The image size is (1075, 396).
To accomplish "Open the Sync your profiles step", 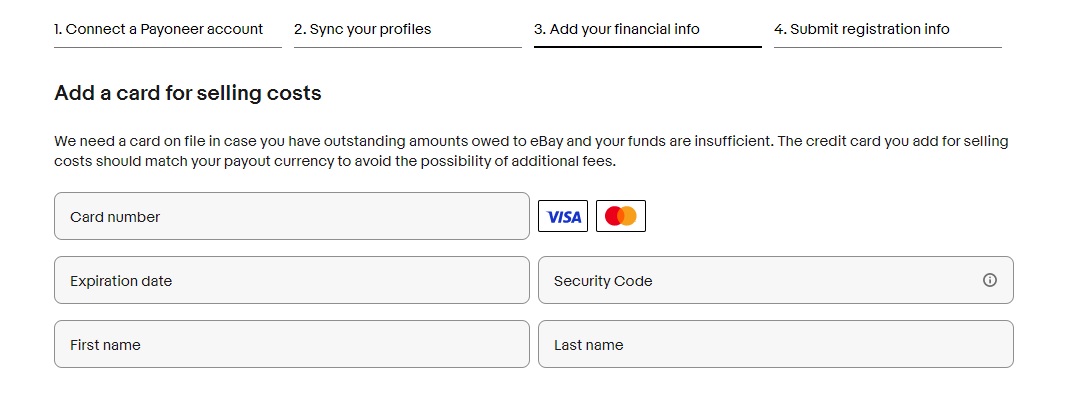I will pyautogui.click(x=363, y=29).
